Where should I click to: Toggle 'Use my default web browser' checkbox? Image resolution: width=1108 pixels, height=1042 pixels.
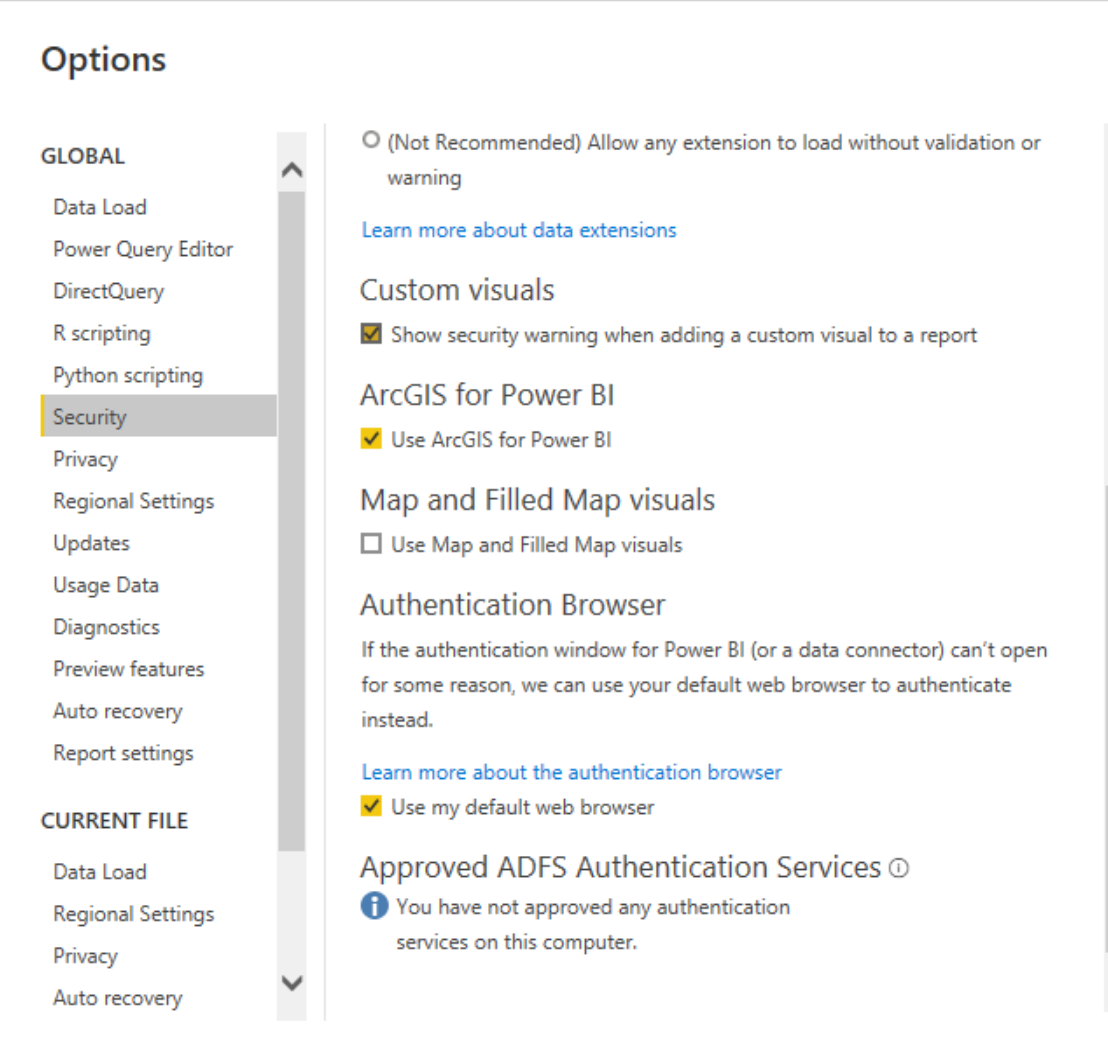coord(371,806)
